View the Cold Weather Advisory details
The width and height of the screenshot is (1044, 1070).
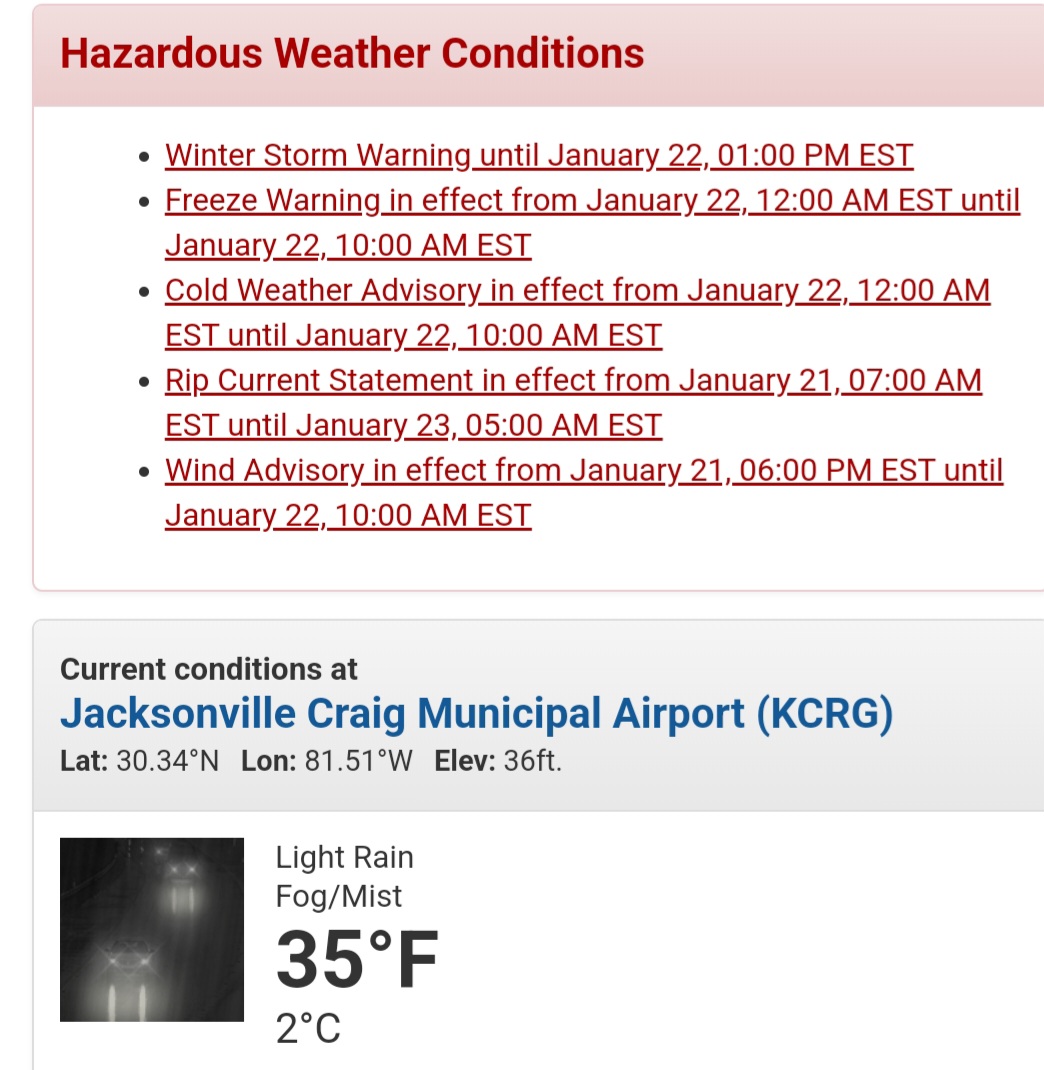click(x=577, y=313)
